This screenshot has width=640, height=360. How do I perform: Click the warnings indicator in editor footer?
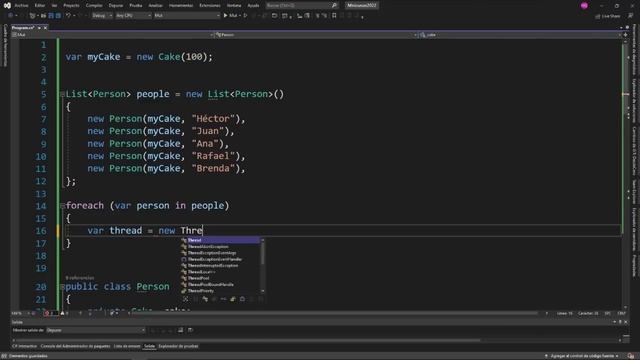[x=64, y=313]
